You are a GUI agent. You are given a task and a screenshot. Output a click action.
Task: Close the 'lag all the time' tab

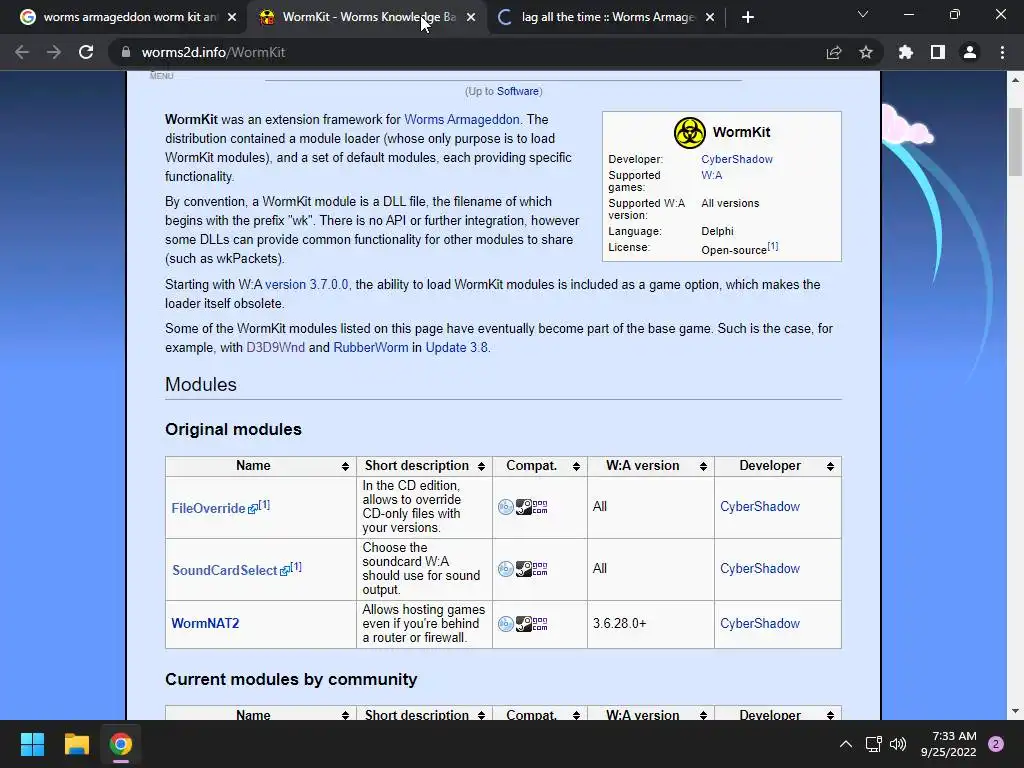coord(710,17)
